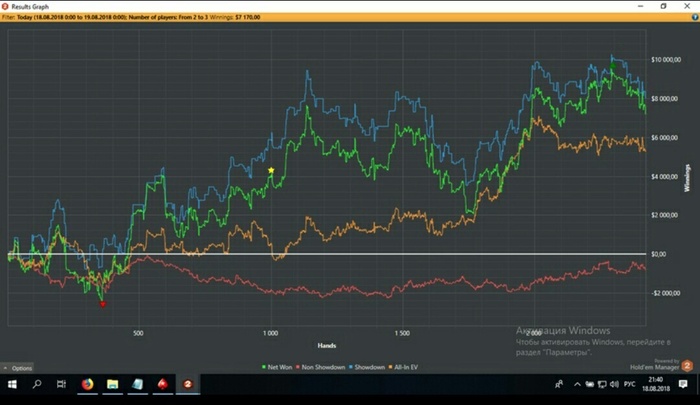This screenshot has width=700, height=405.
Task: Click the Hold'em Manager 2 hexagon logo
Action: (x=687, y=366)
